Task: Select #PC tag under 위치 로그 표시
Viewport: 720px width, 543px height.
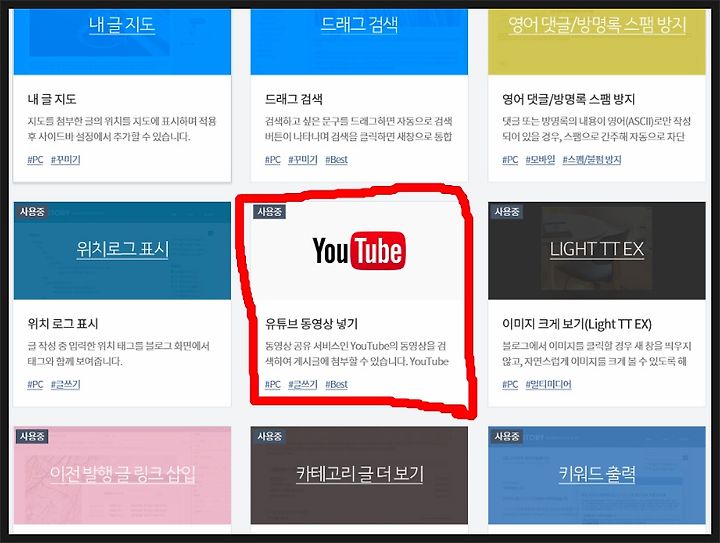Action: [x=35, y=384]
